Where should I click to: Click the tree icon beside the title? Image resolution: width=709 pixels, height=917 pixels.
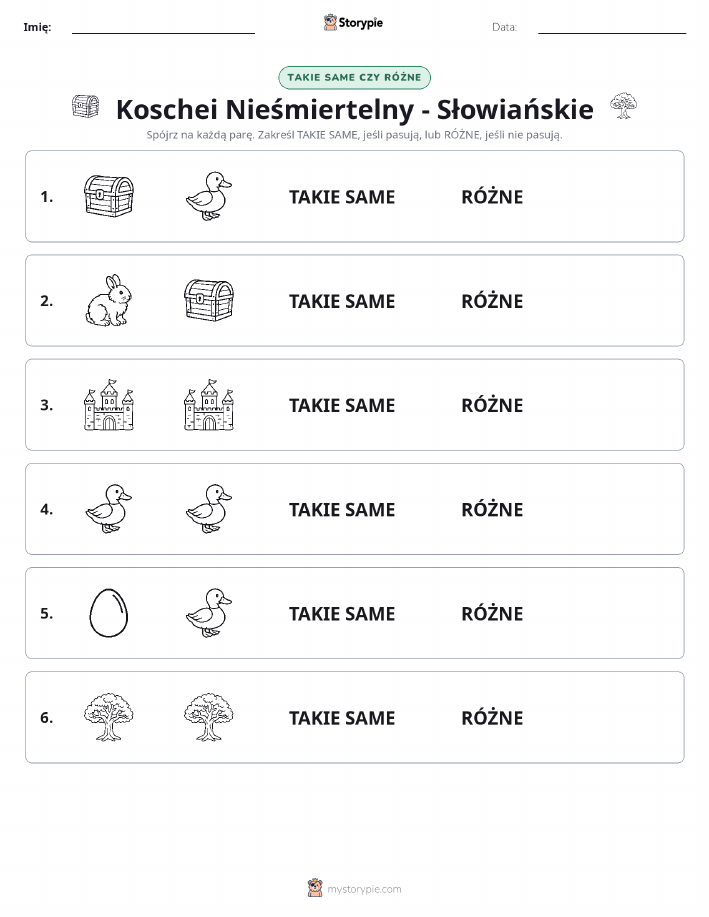click(624, 106)
